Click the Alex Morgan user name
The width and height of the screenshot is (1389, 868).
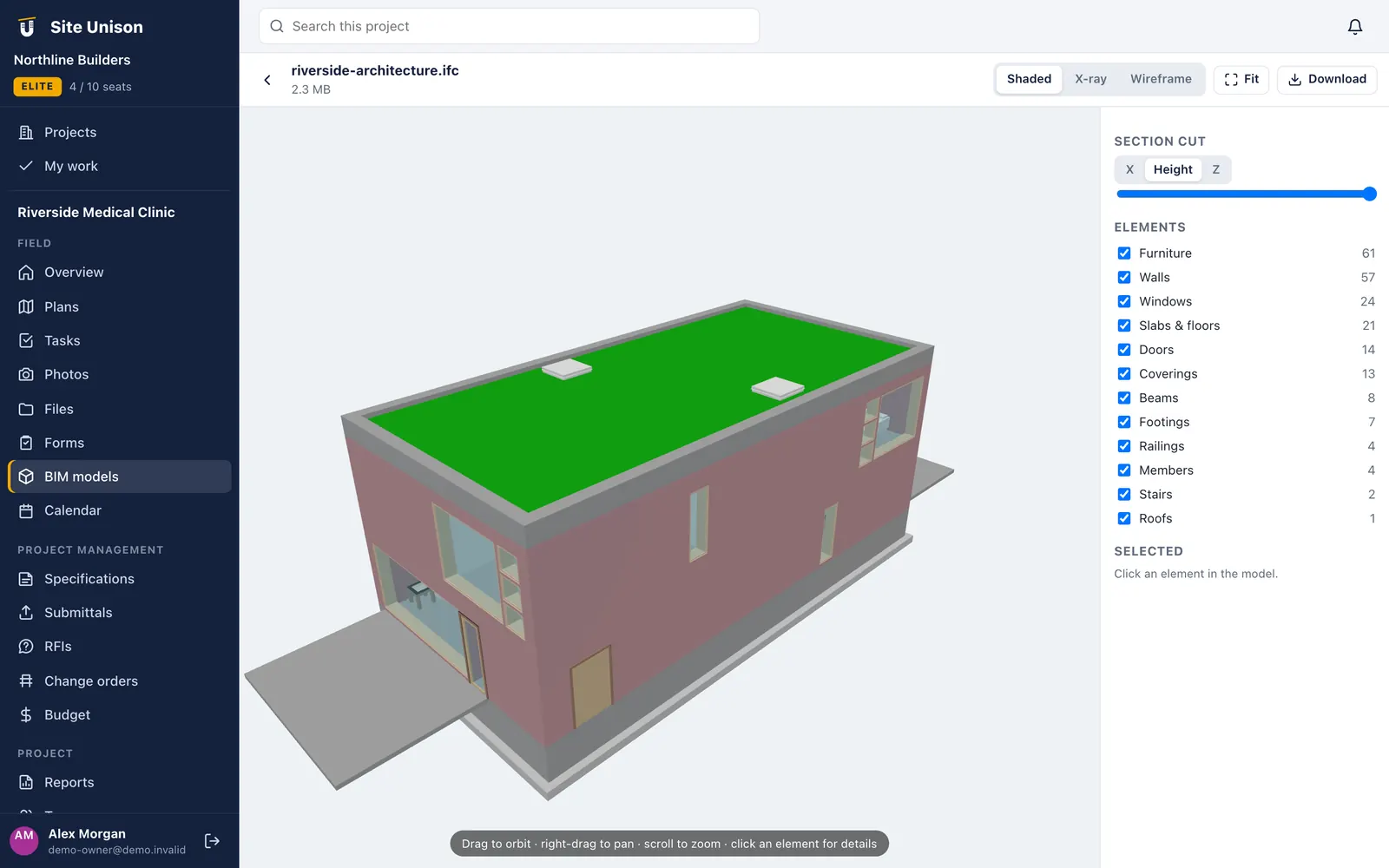tap(87, 833)
